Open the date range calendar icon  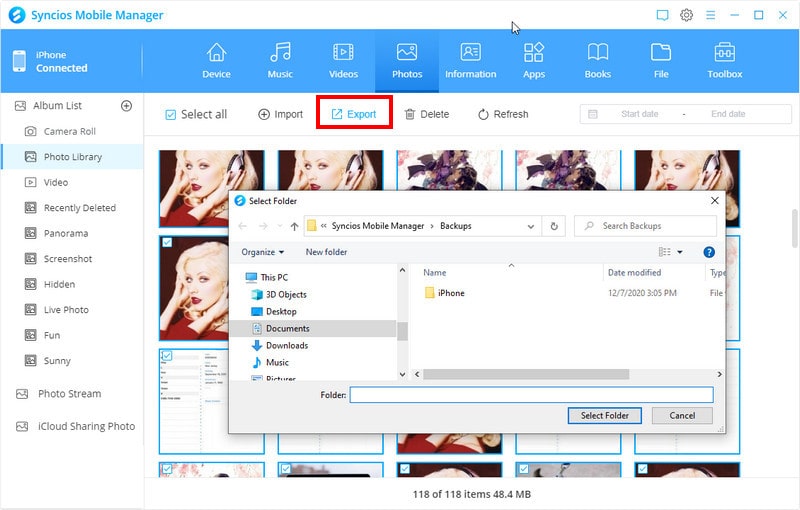tap(592, 114)
